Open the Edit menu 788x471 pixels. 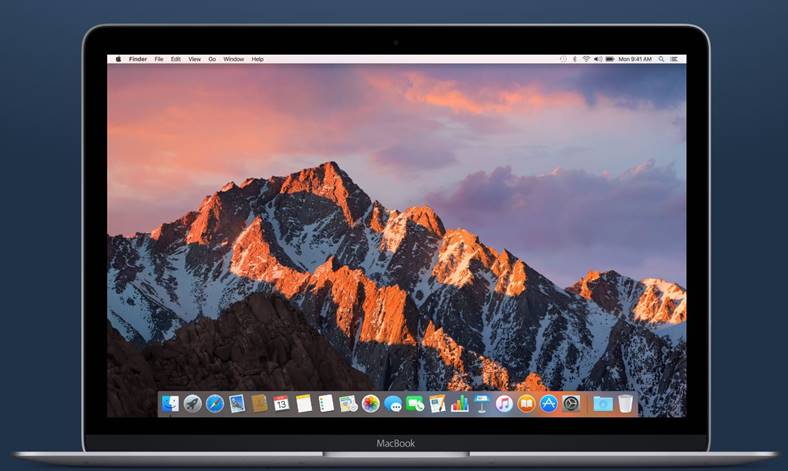point(175,59)
